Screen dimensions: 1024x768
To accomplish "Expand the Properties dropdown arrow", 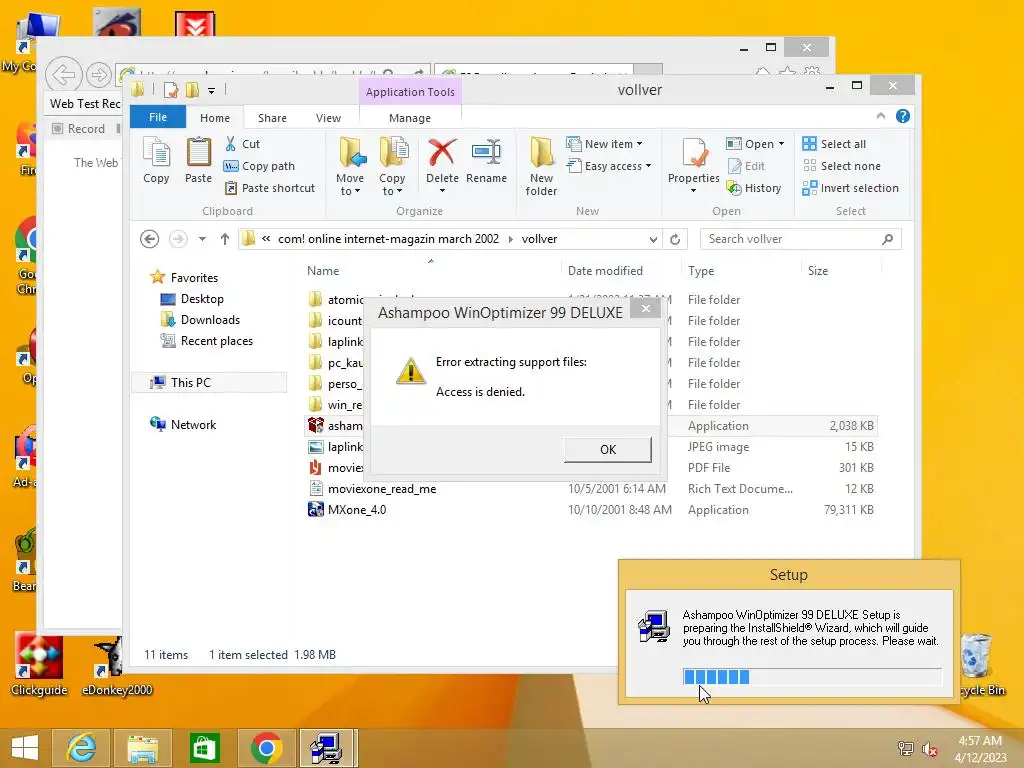I will pos(694,191).
